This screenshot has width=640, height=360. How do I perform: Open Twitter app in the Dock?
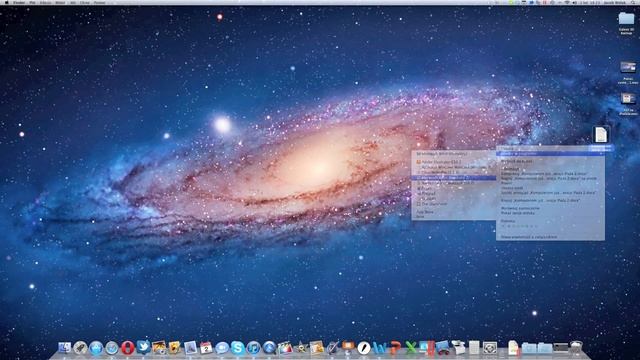coord(143,347)
